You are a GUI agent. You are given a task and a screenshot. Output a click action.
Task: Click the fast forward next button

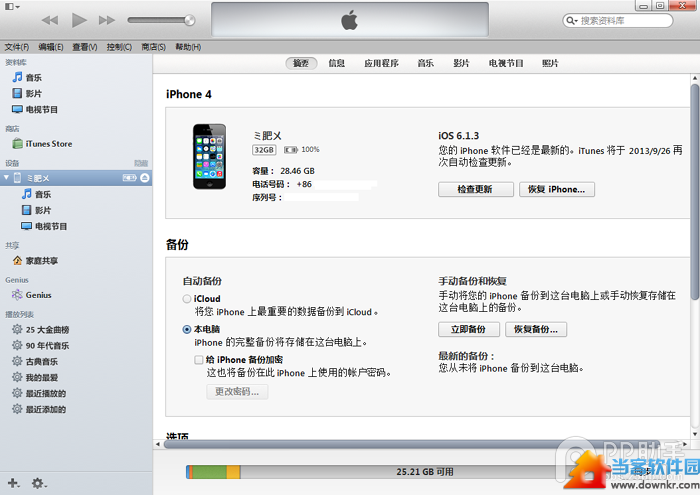(107, 20)
